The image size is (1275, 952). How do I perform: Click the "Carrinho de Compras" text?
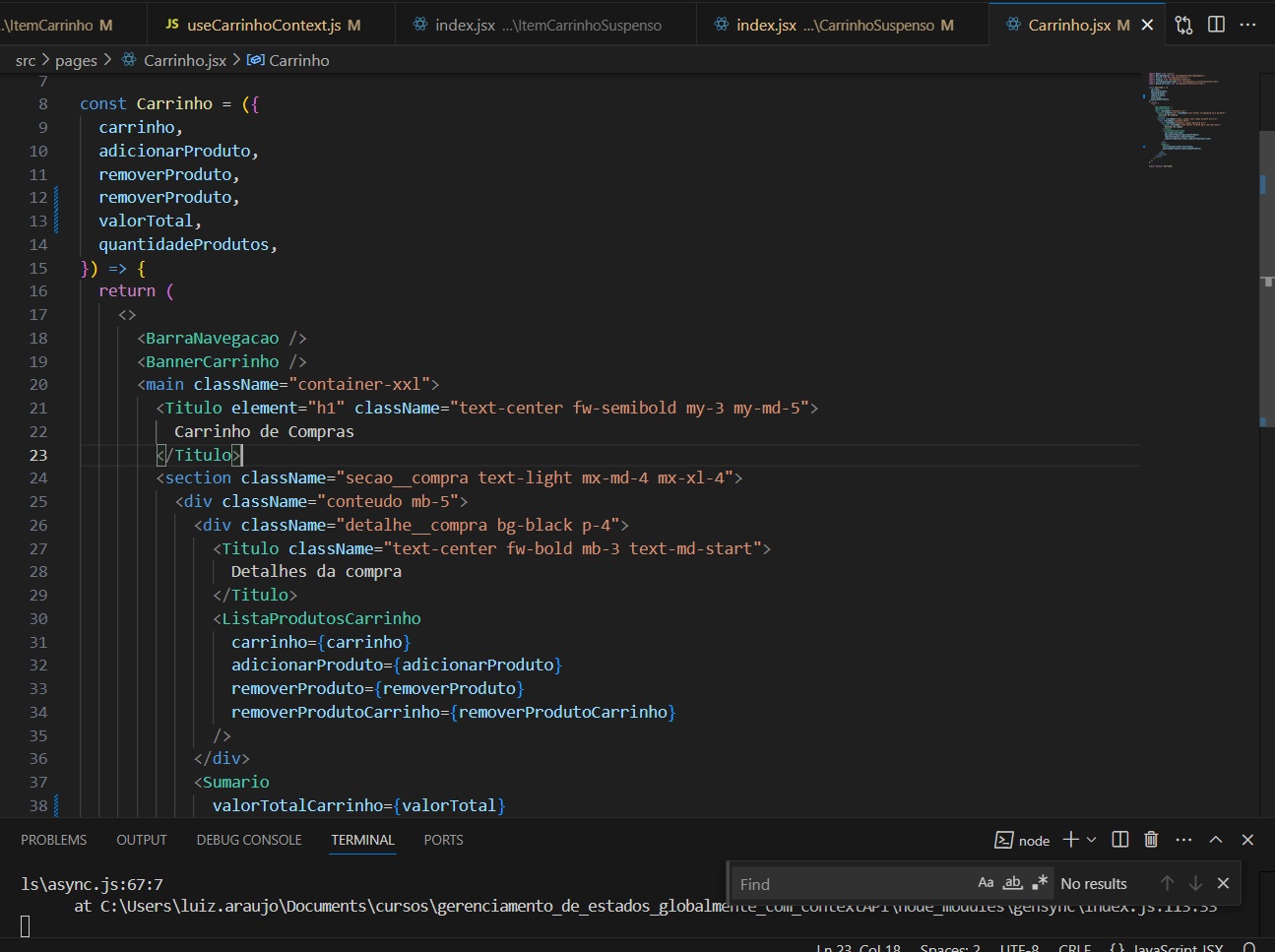(264, 431)
